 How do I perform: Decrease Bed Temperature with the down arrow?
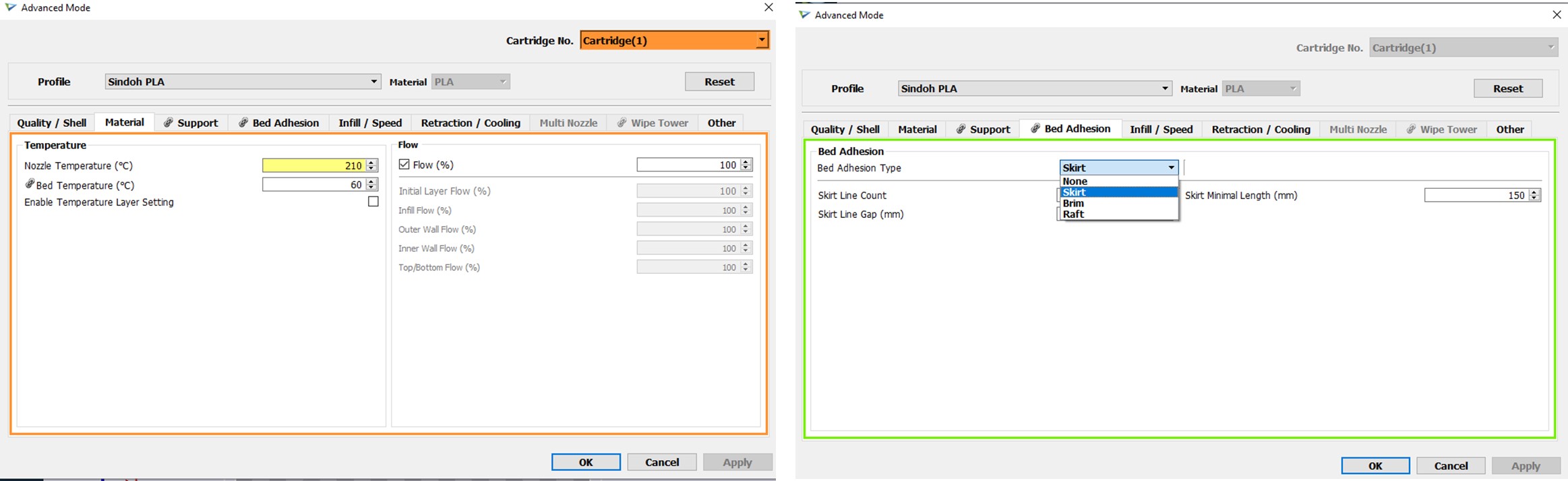371,188
